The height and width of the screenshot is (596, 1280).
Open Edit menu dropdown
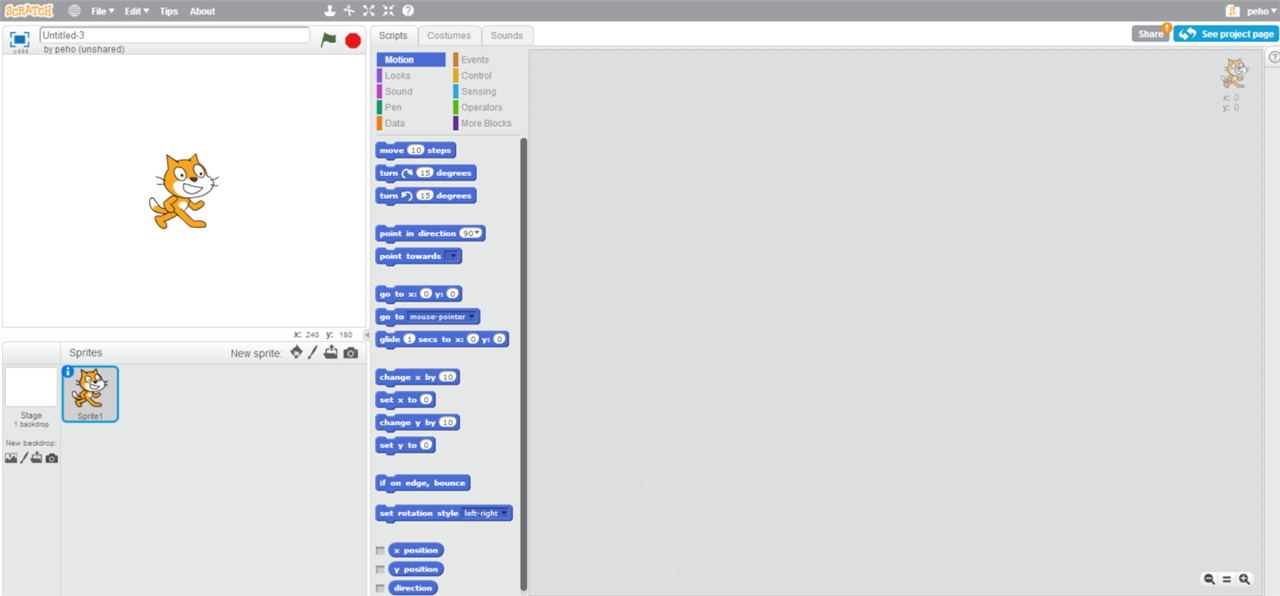click(137, 11)
